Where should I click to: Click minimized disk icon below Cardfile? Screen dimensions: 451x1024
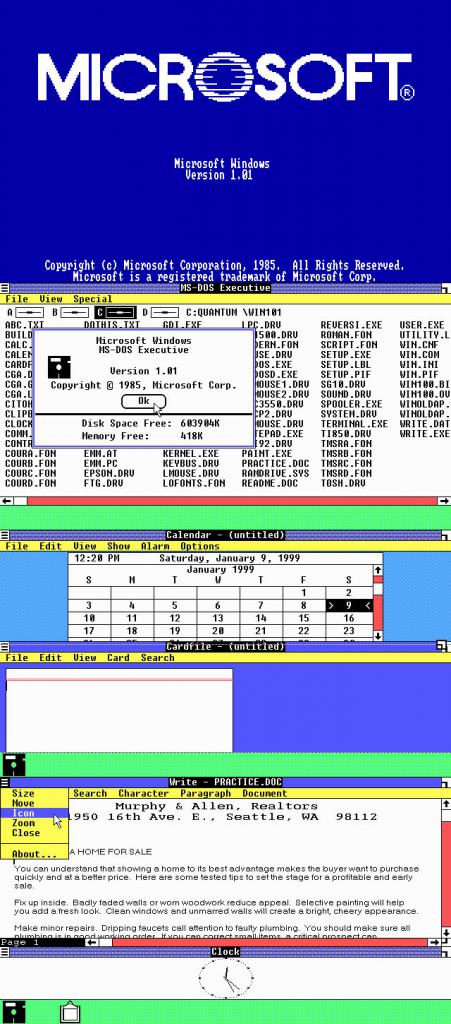click(14, 765)
